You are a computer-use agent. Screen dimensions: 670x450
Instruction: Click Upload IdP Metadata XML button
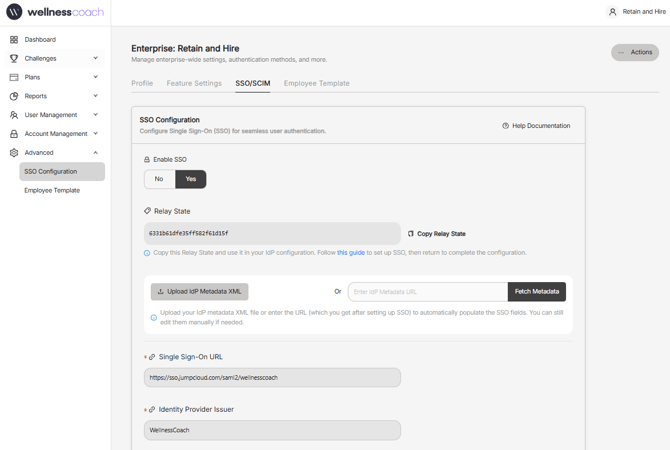tap(199, 292)
